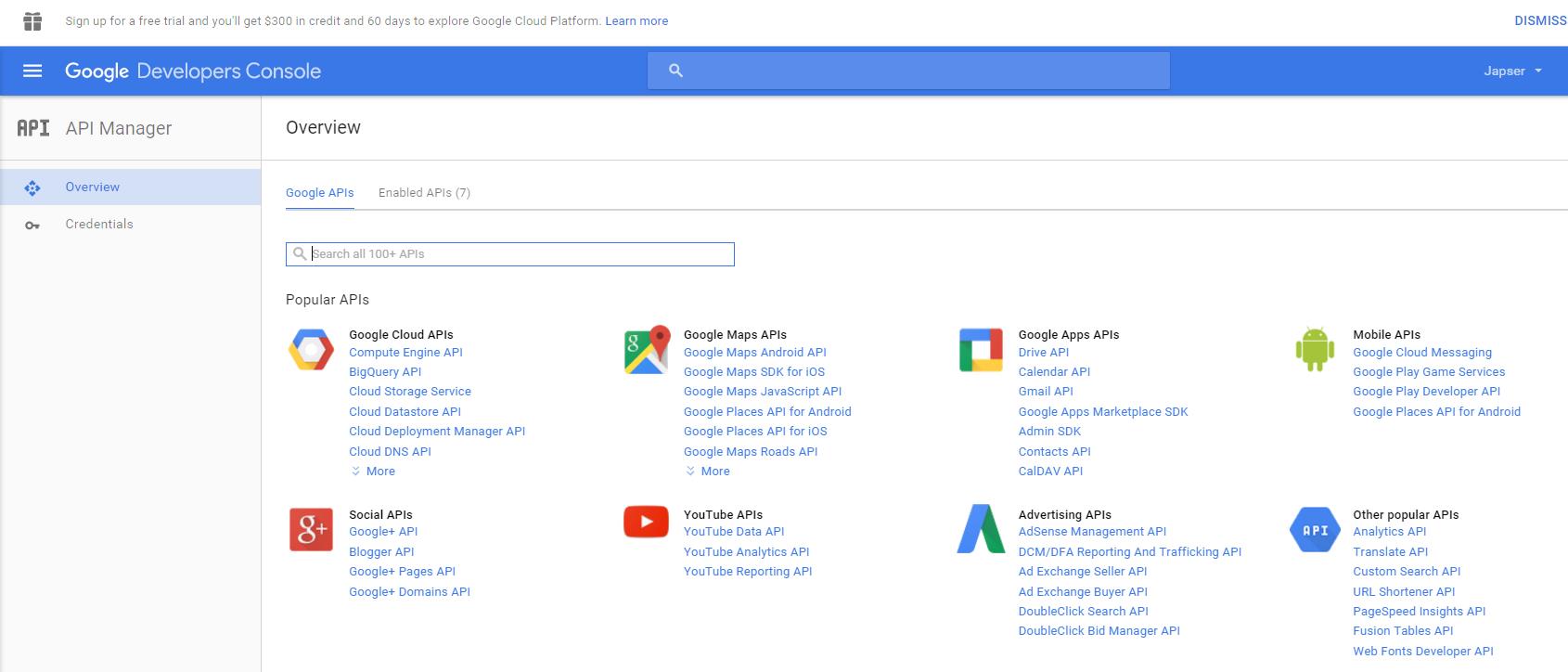Screen dimensions: 1568x672
Task: Click the Search all 100+ APIs field
Action: coord(510,254)
